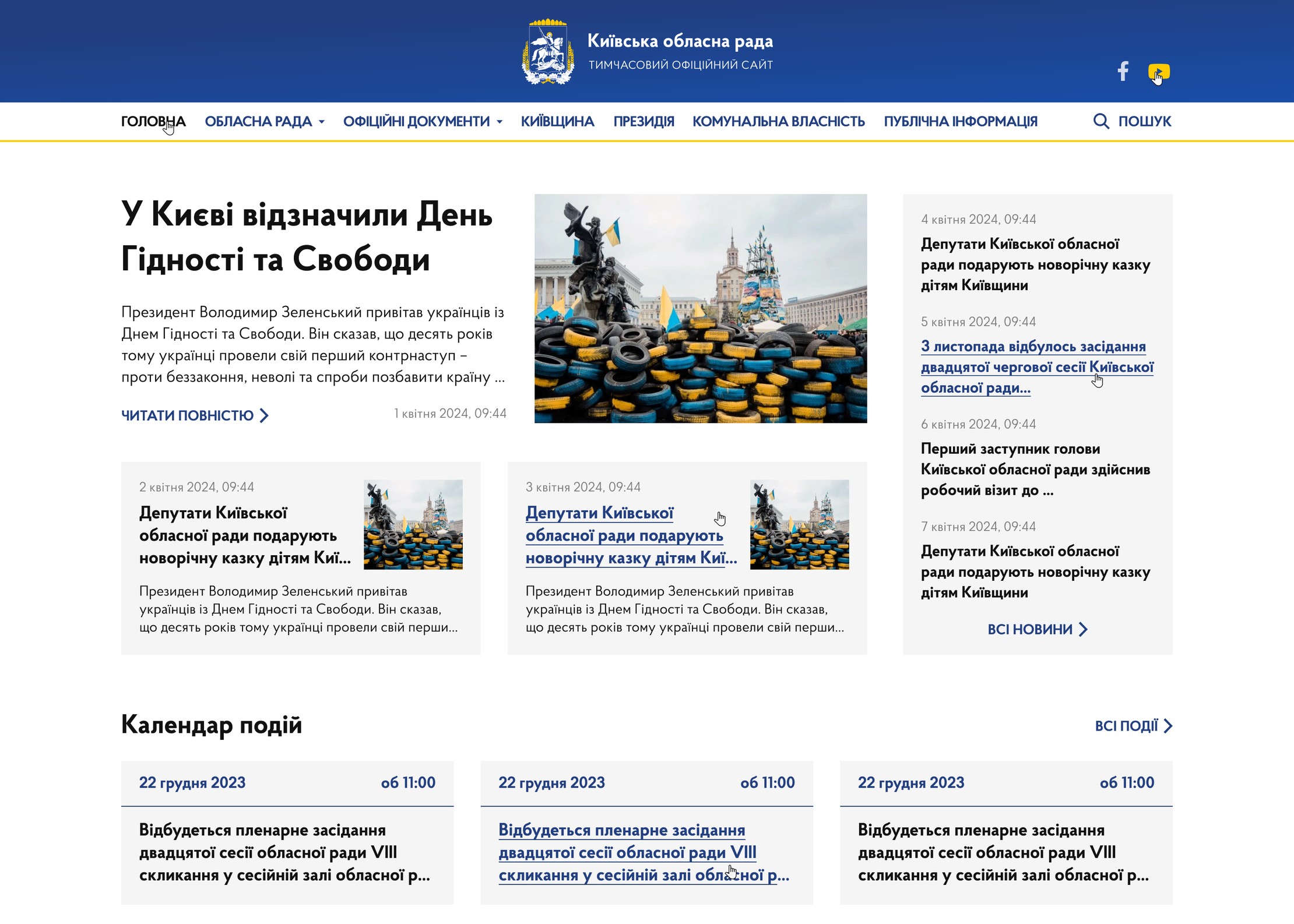
Task: Open thumbnail in the 3 квітня 2024 news card
Action: (x=800, y=524)
